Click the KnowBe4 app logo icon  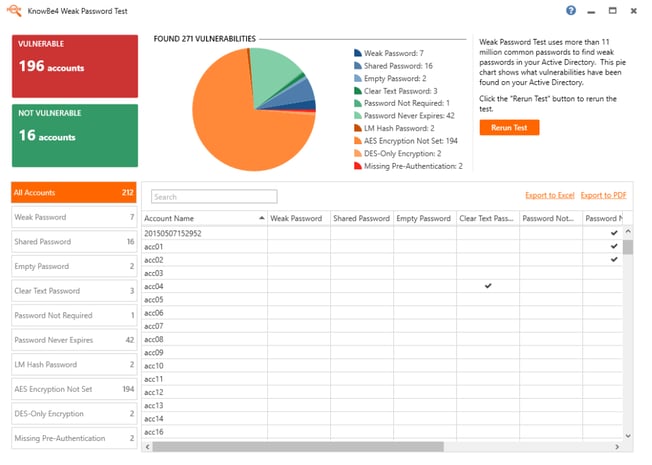pyautogui.click(x=15, y=10)
